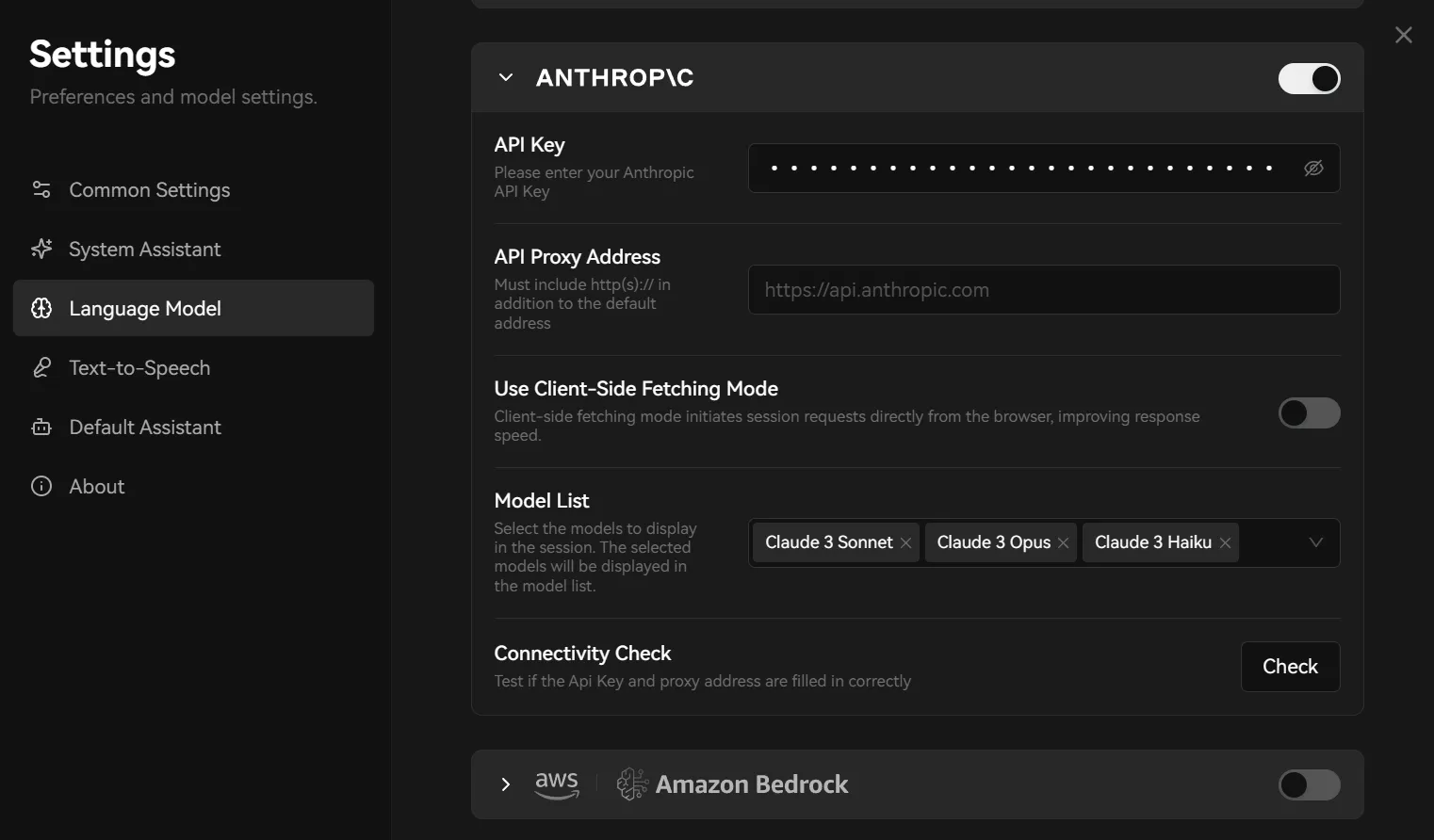
Task: Click the AWS logo next to Amazon Bedrock
Action: coord(556,783)
